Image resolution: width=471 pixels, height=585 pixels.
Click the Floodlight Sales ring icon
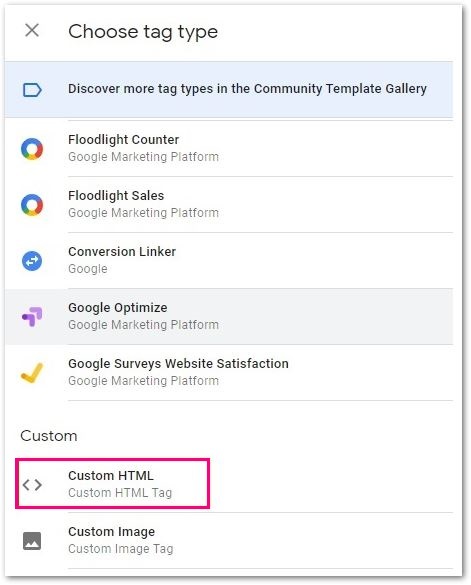pyautogui.click(x=32, y=205)
